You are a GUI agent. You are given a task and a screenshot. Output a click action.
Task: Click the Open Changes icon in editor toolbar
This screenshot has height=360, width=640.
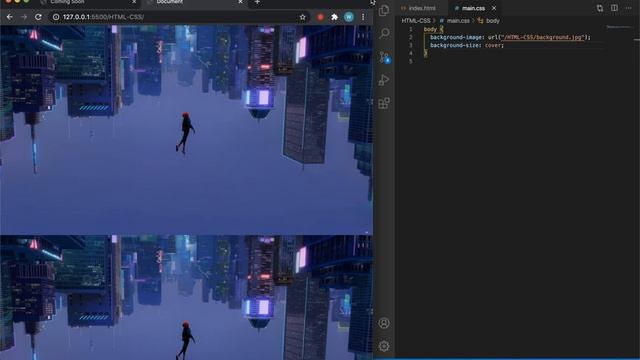tap(600, 8)
